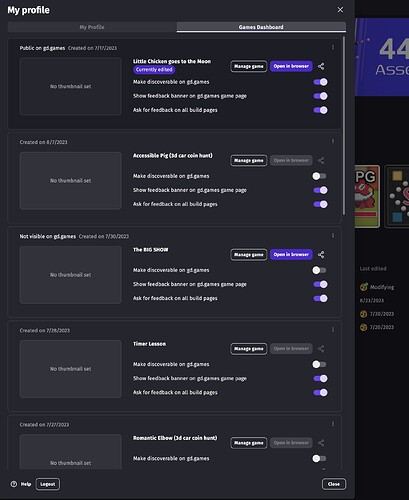Click Manage game for Timer Lesson
Screen dimensions: 409x500
click(x=249, y=349)
